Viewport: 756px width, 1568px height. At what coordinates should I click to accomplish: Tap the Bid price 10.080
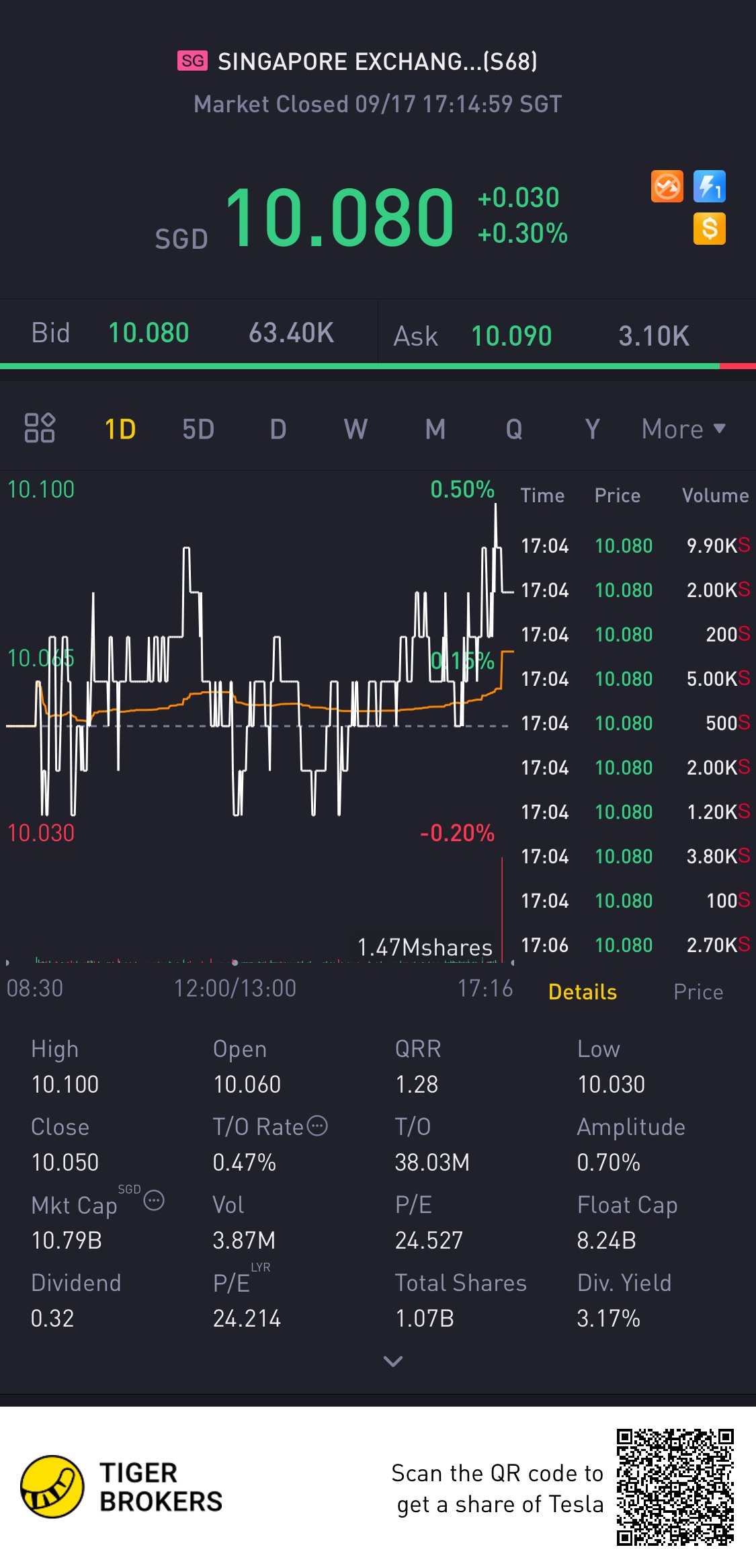[149, 333]
